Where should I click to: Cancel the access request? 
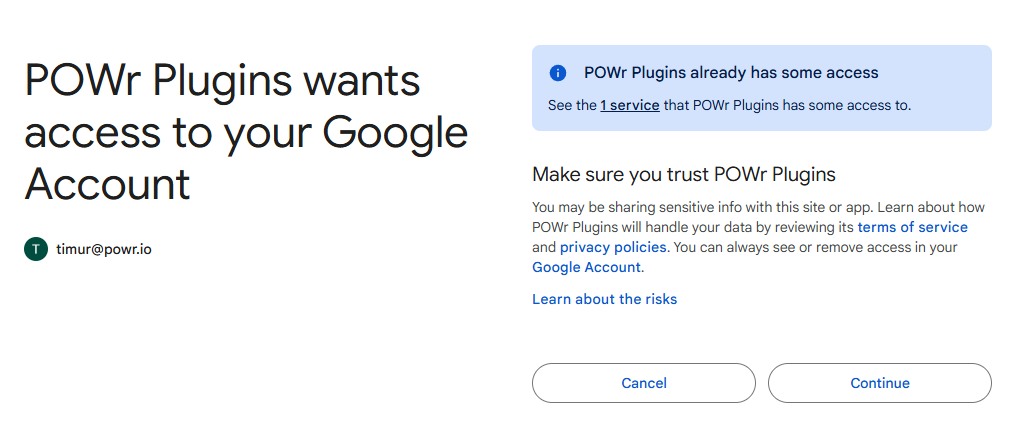tap(643, 383)
